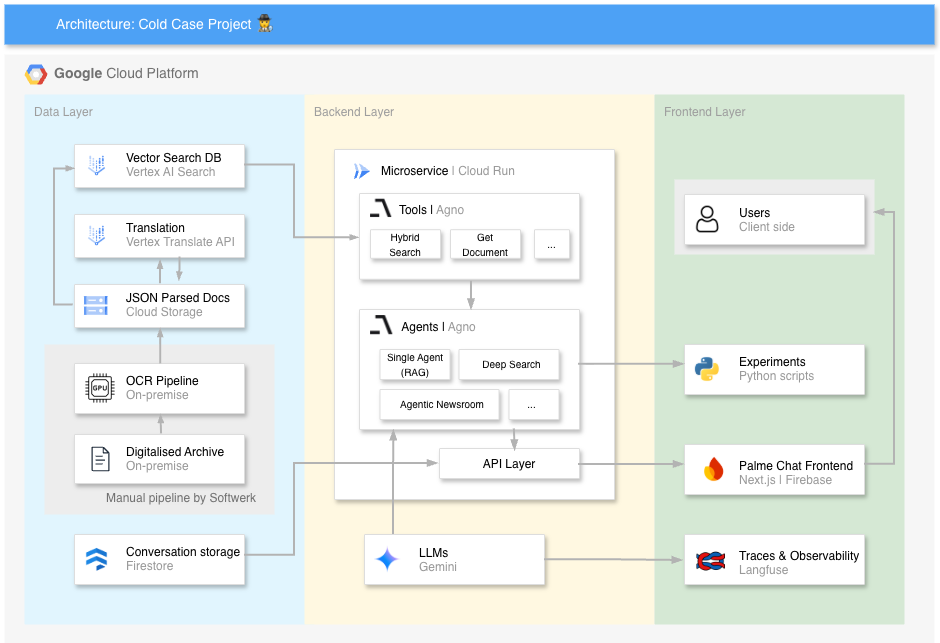The height and width of the screenshot is (643, 940).
Task: Expand the ellipsis next to Get Document
Action: click(552, 244)
